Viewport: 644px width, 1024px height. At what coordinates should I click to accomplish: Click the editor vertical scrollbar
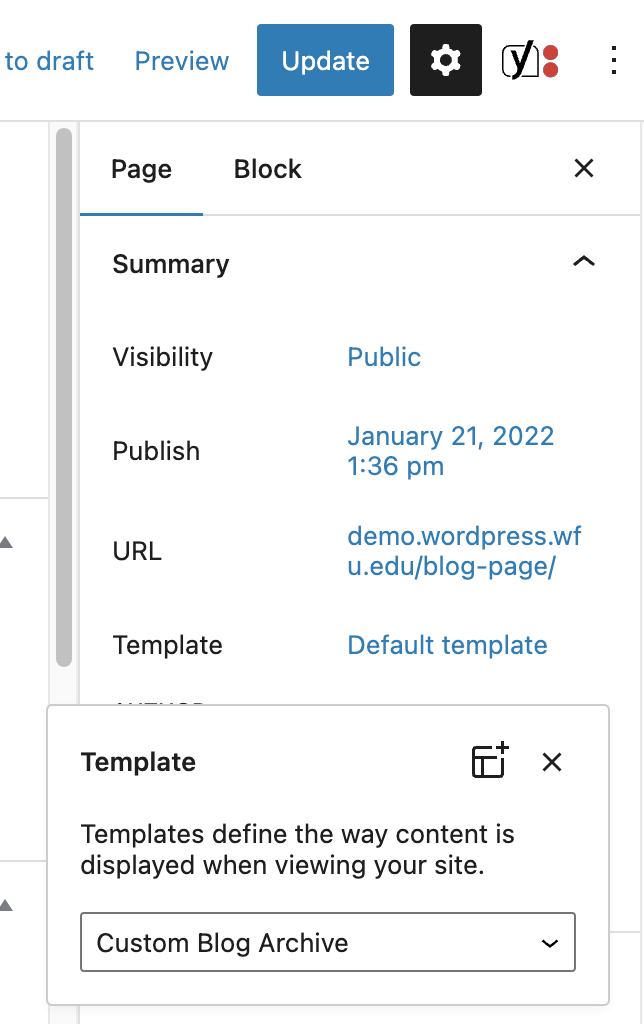pos(64,397)
